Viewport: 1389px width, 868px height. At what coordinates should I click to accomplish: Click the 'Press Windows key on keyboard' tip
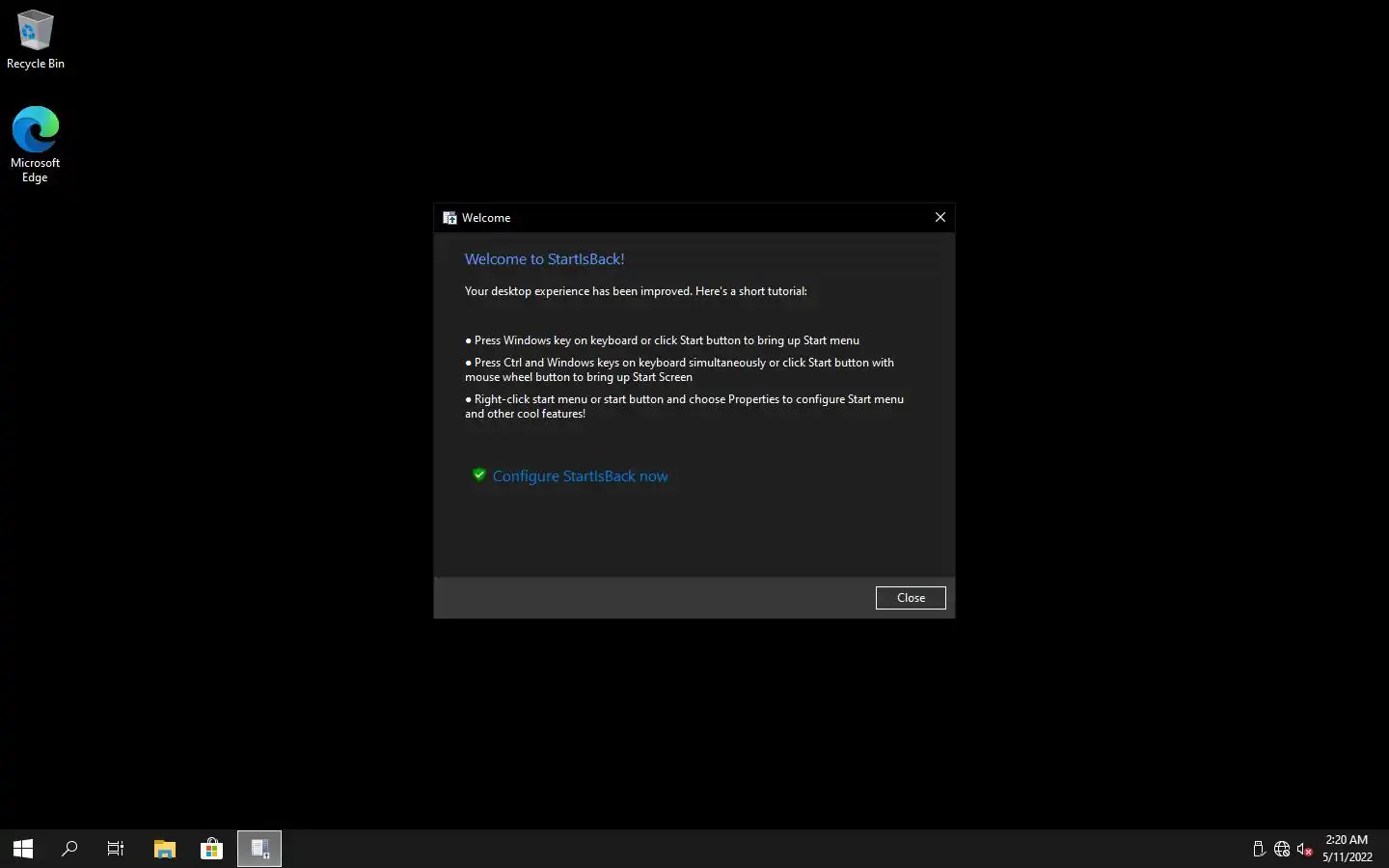click(x=662, y=340)
